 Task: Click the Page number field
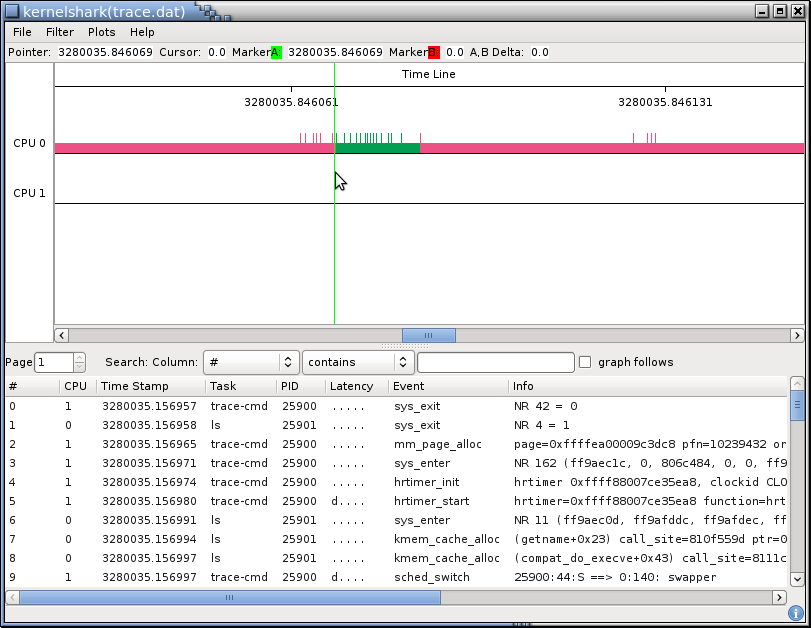coord(54,362)
